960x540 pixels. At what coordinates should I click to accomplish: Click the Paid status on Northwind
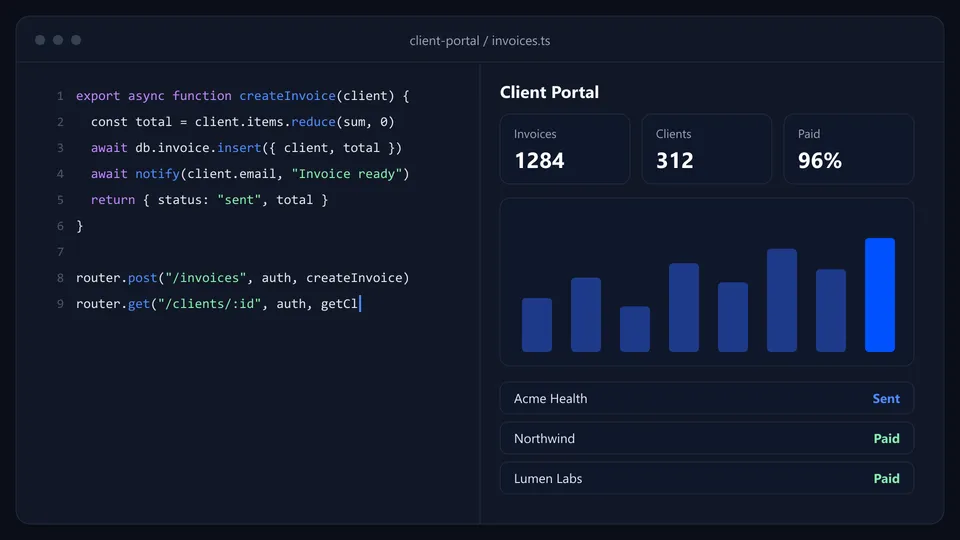pyautogui.click(x=887, y=438)
